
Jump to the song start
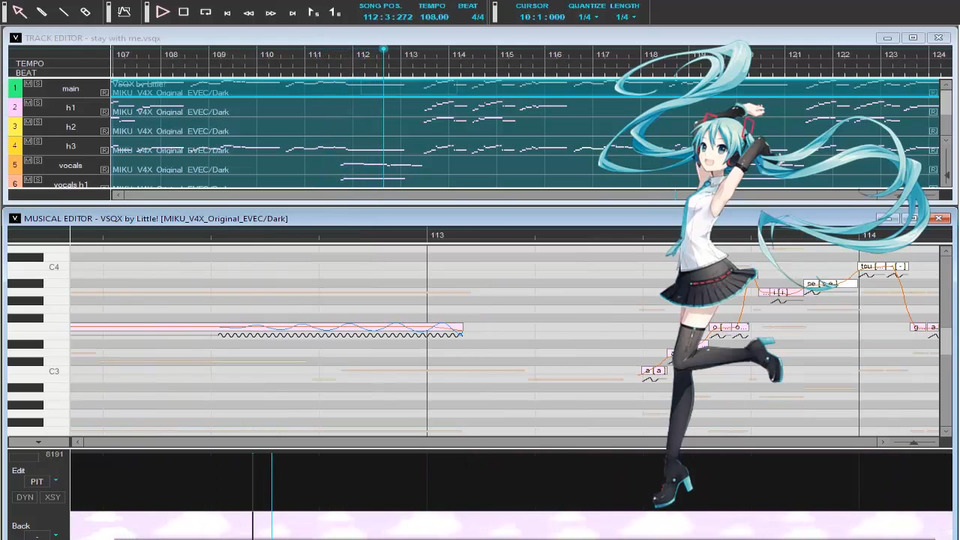(227, 12)
